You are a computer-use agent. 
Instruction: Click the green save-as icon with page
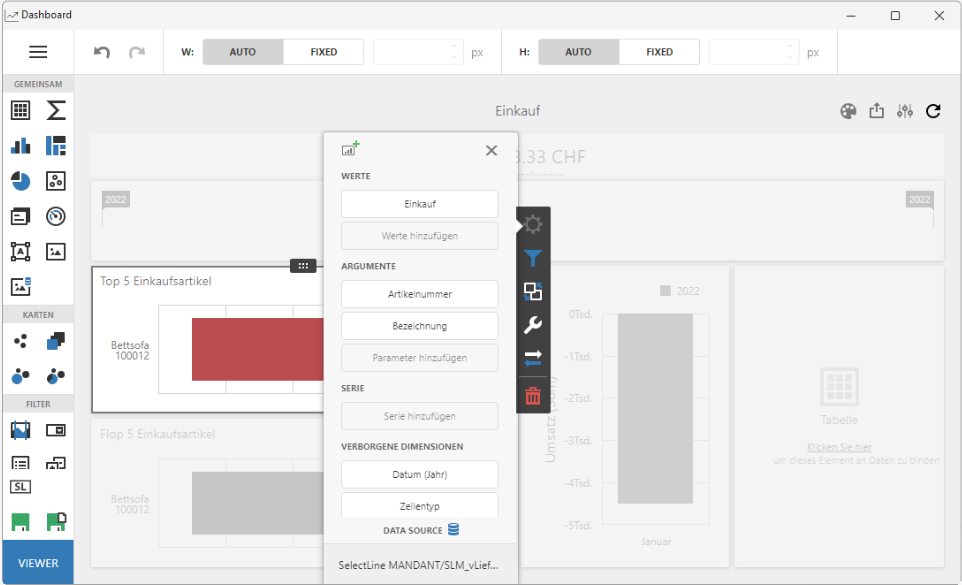[x=56, y=522]
